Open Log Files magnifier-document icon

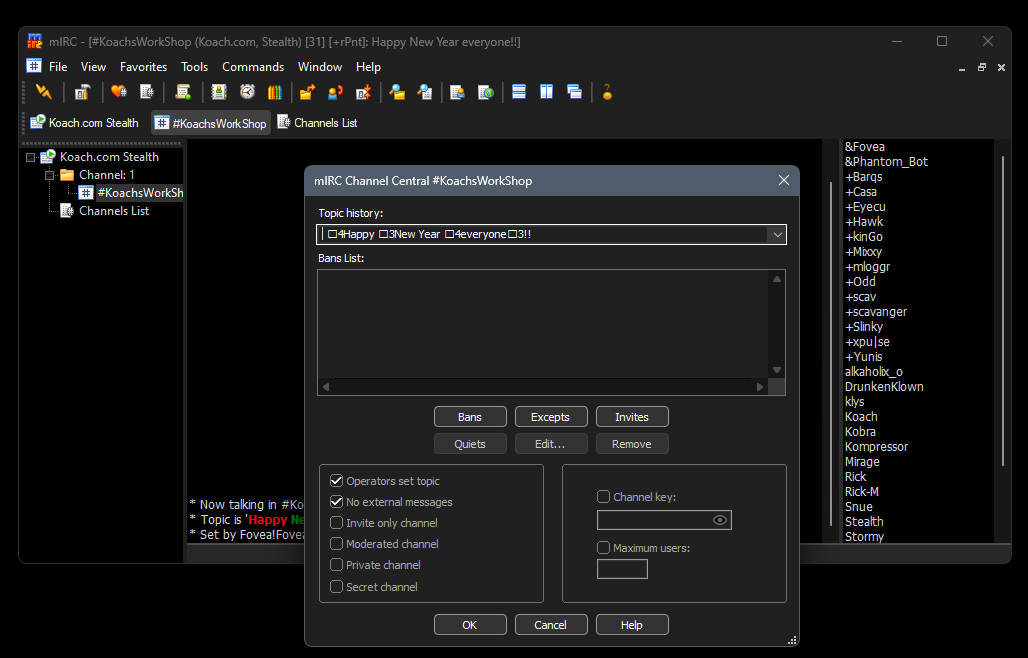(424, 92)
